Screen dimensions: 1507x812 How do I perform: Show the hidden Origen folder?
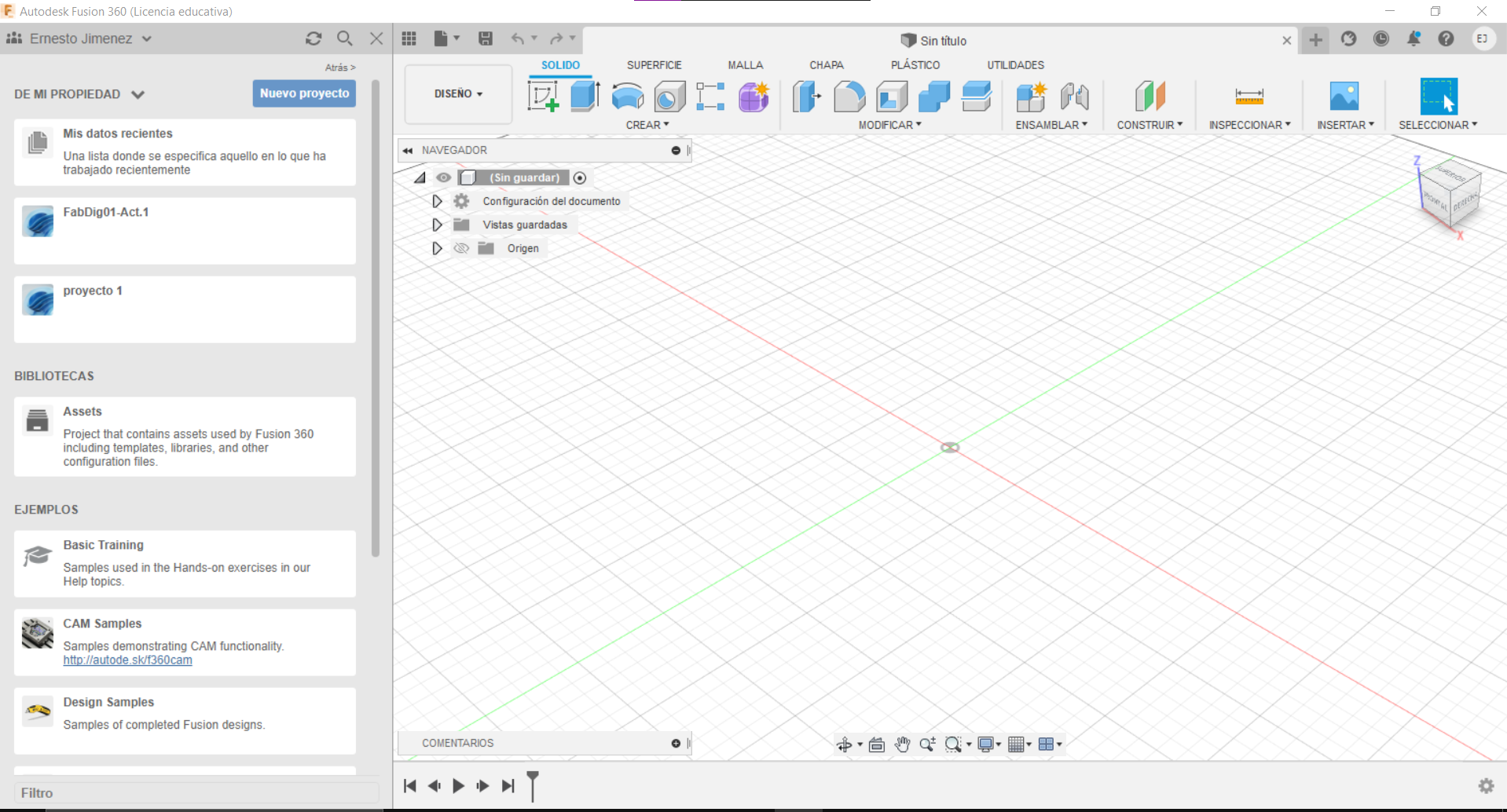[x=461, y=248]
